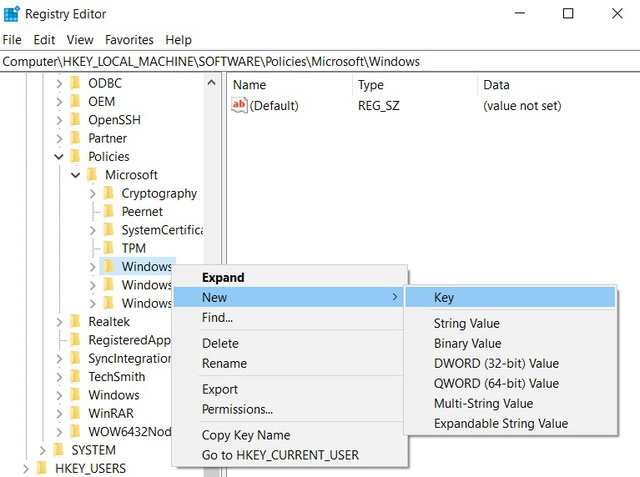Click the Microsoft folder icon

pos(92,175)
